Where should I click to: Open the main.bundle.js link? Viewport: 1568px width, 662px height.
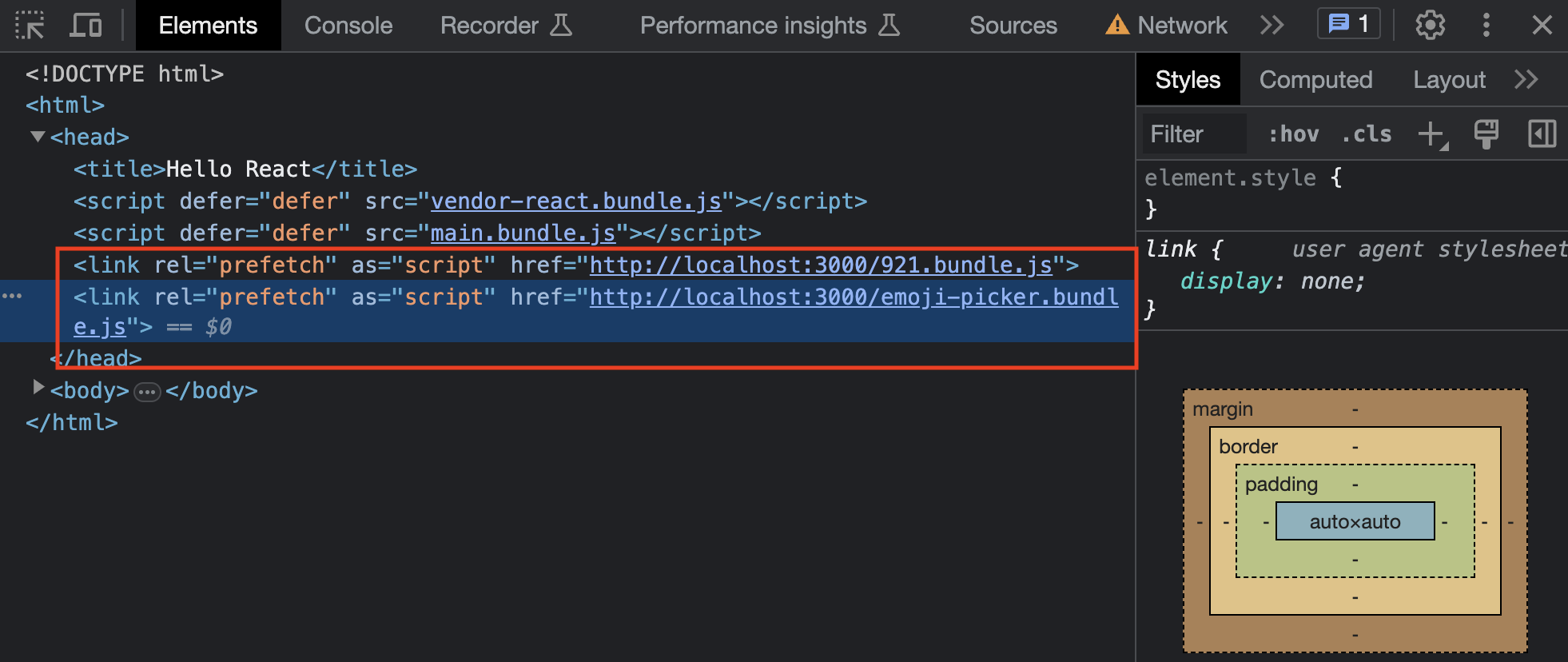pos(523,233)
